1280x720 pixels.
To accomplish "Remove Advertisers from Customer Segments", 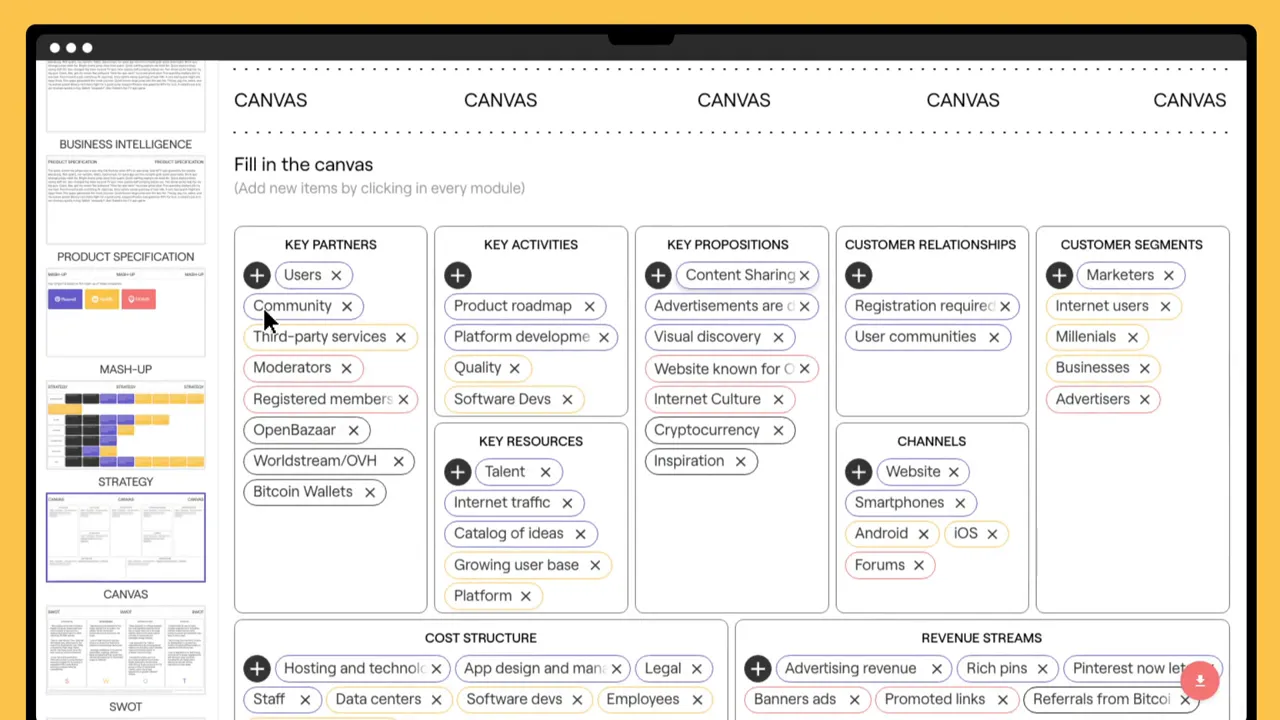I will pyautogui.click(x=1144, y=399).
